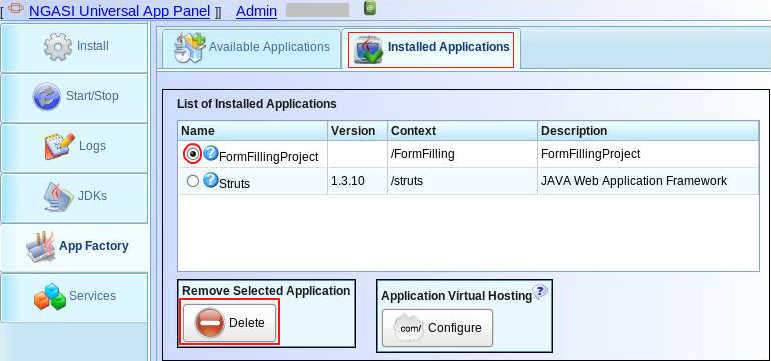Viewport: 771px width, 361px height.
Task: Open the App Factory sidebar section
Action: (x=74, y=247)
